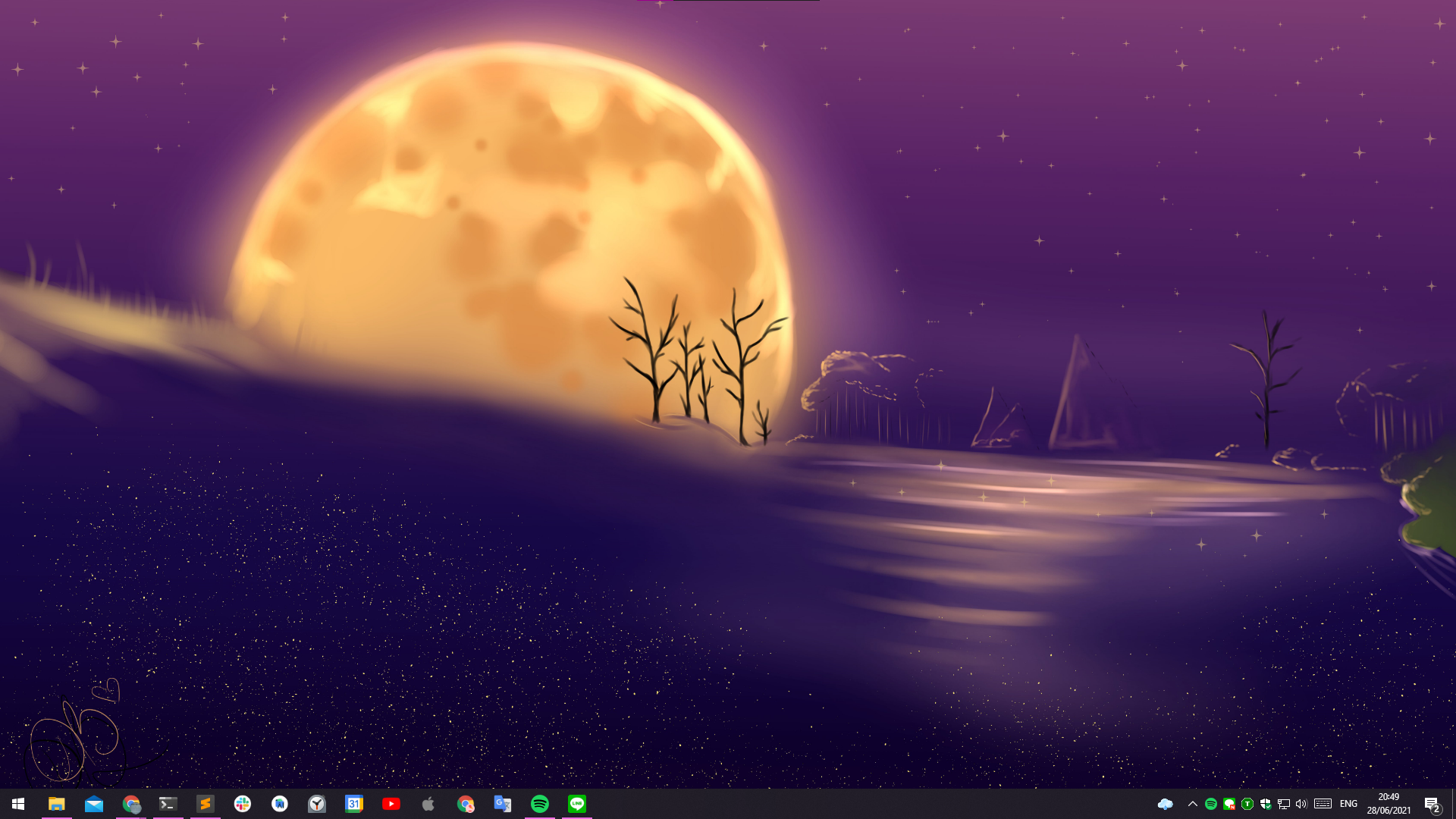Toggle the touch keyboard tray icon
Image resolution: width=1456 pixels, height=819 pixels.
coord(1323,804)
